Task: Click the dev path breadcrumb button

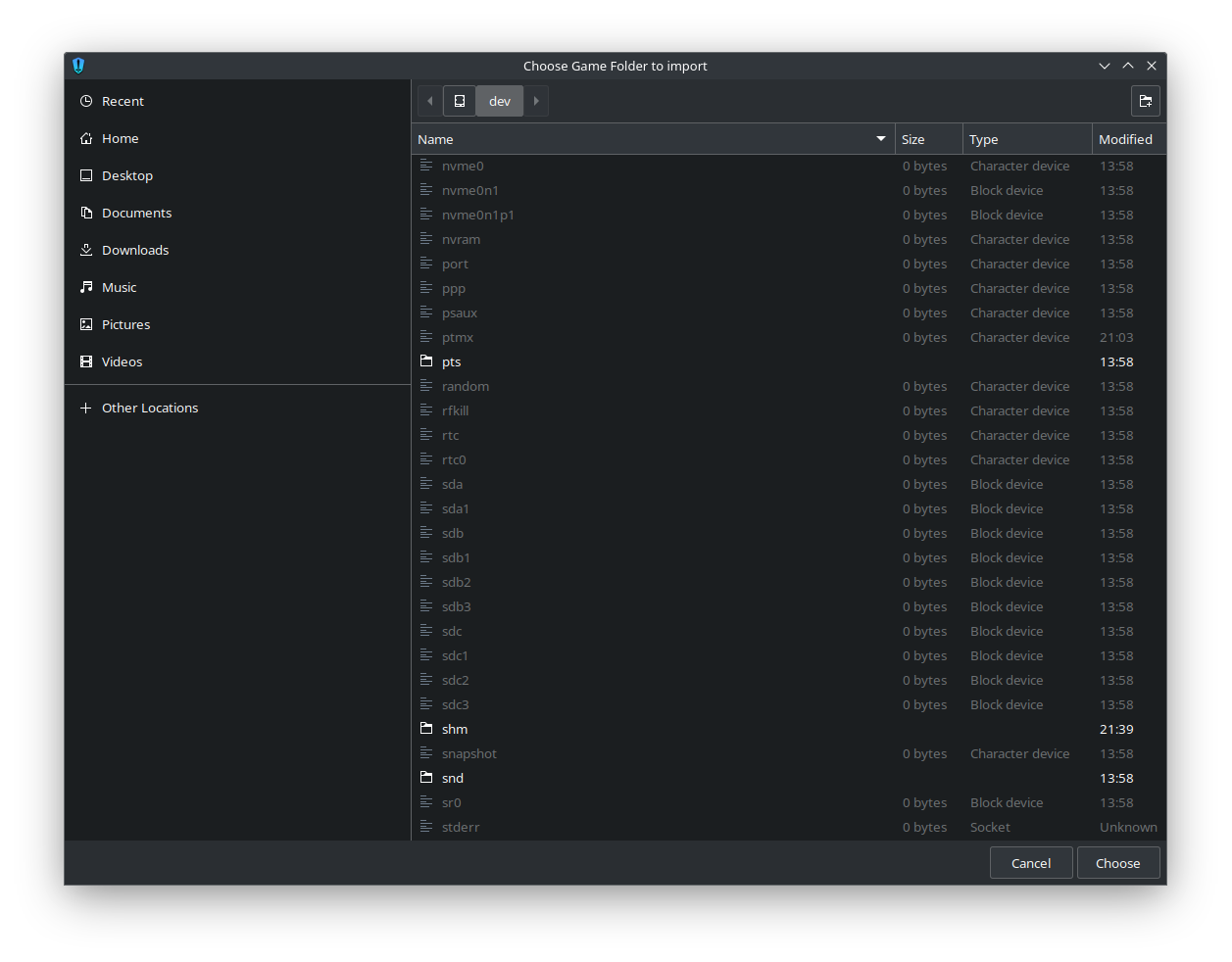Action: coord(500,101)
